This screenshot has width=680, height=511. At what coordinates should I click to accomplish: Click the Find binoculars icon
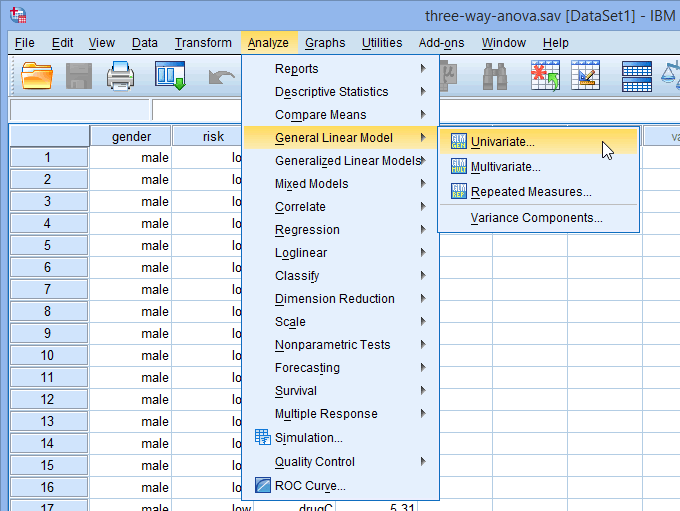point(495,76)
